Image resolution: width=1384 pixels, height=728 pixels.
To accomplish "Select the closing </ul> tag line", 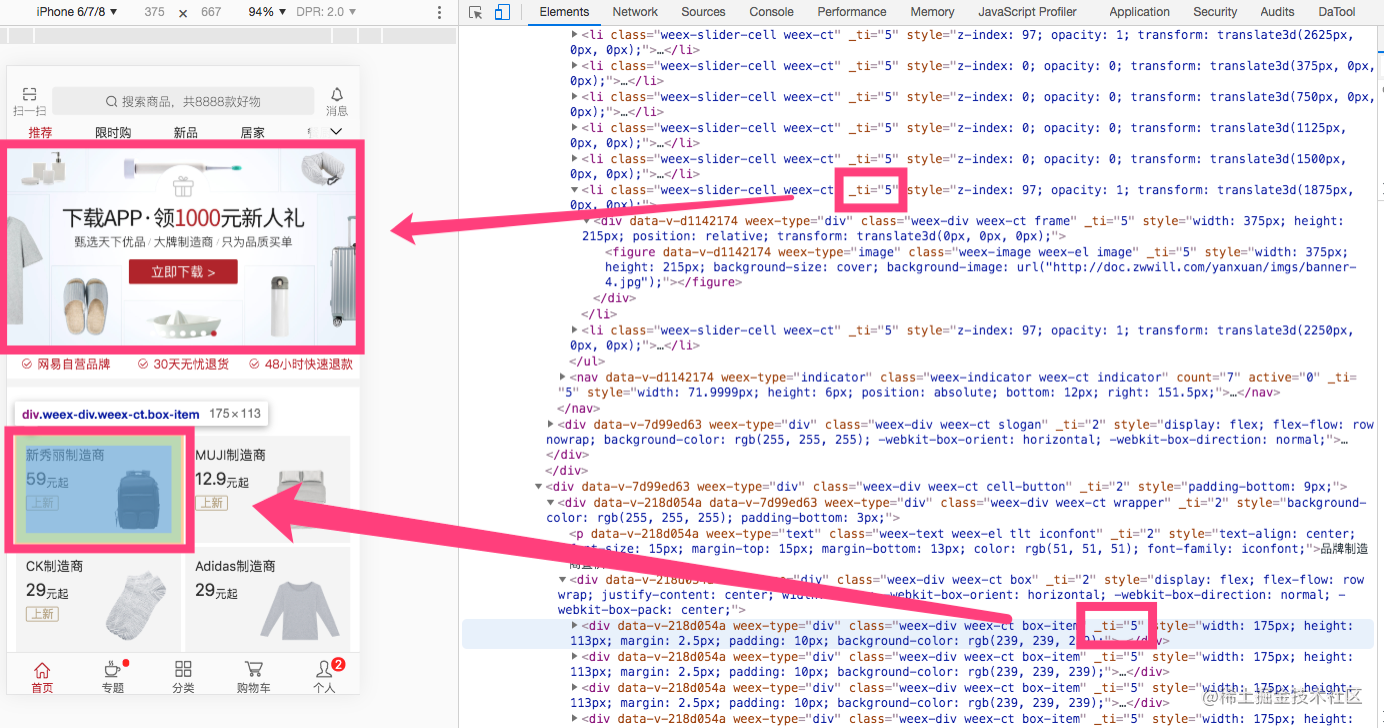I will coord(587,361).
